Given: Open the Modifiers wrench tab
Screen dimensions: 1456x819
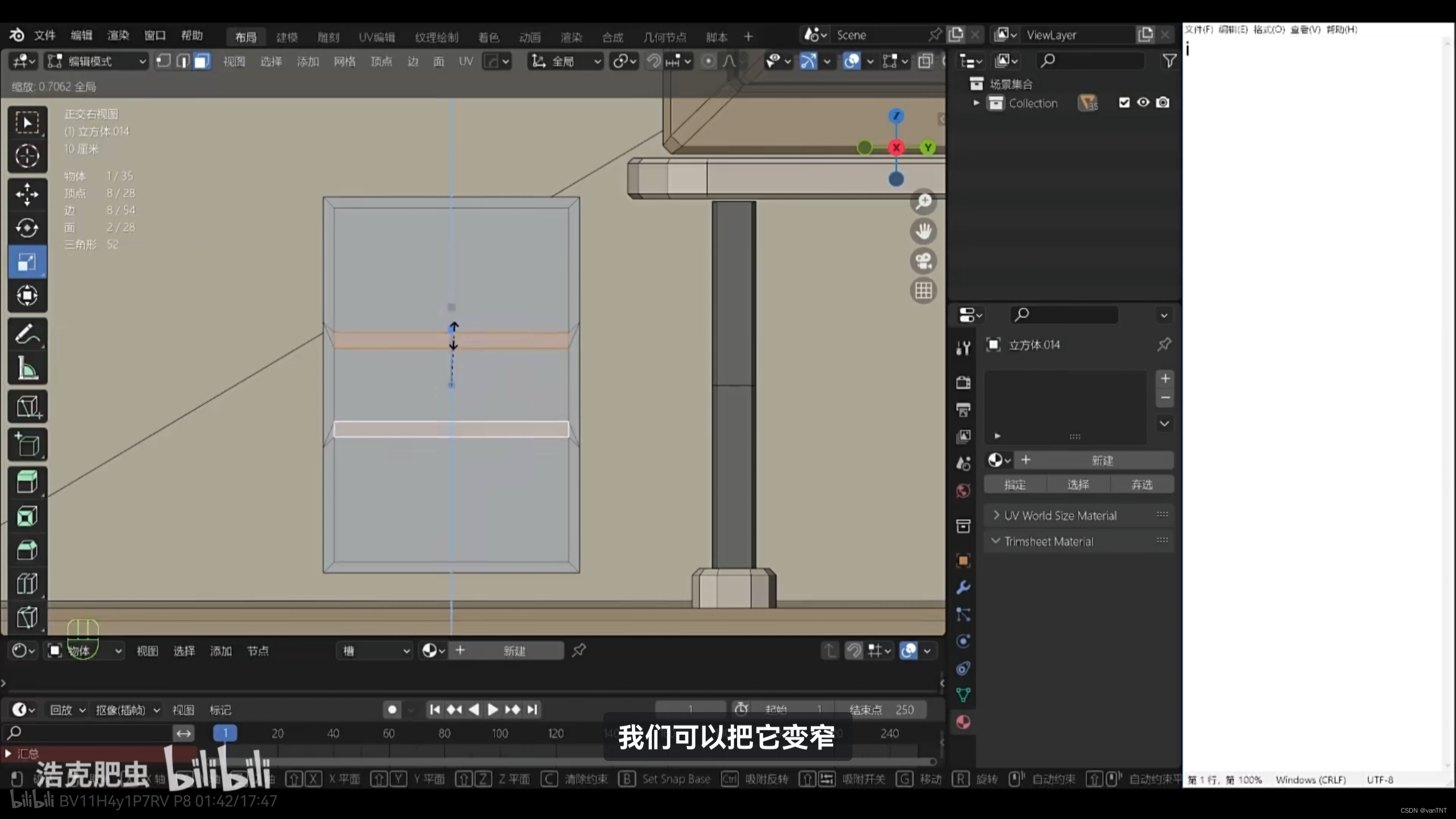Looking at the screenshot, I should click(963, 587).
